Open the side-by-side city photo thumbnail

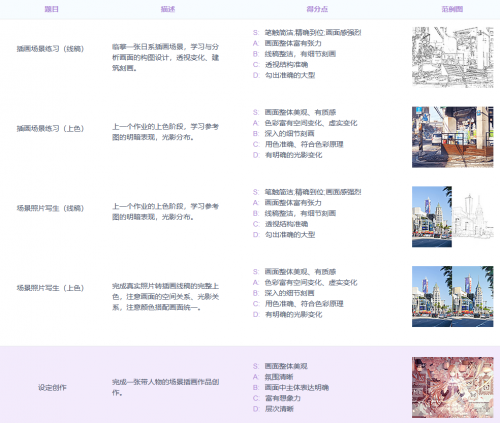[x=453, y=296]
